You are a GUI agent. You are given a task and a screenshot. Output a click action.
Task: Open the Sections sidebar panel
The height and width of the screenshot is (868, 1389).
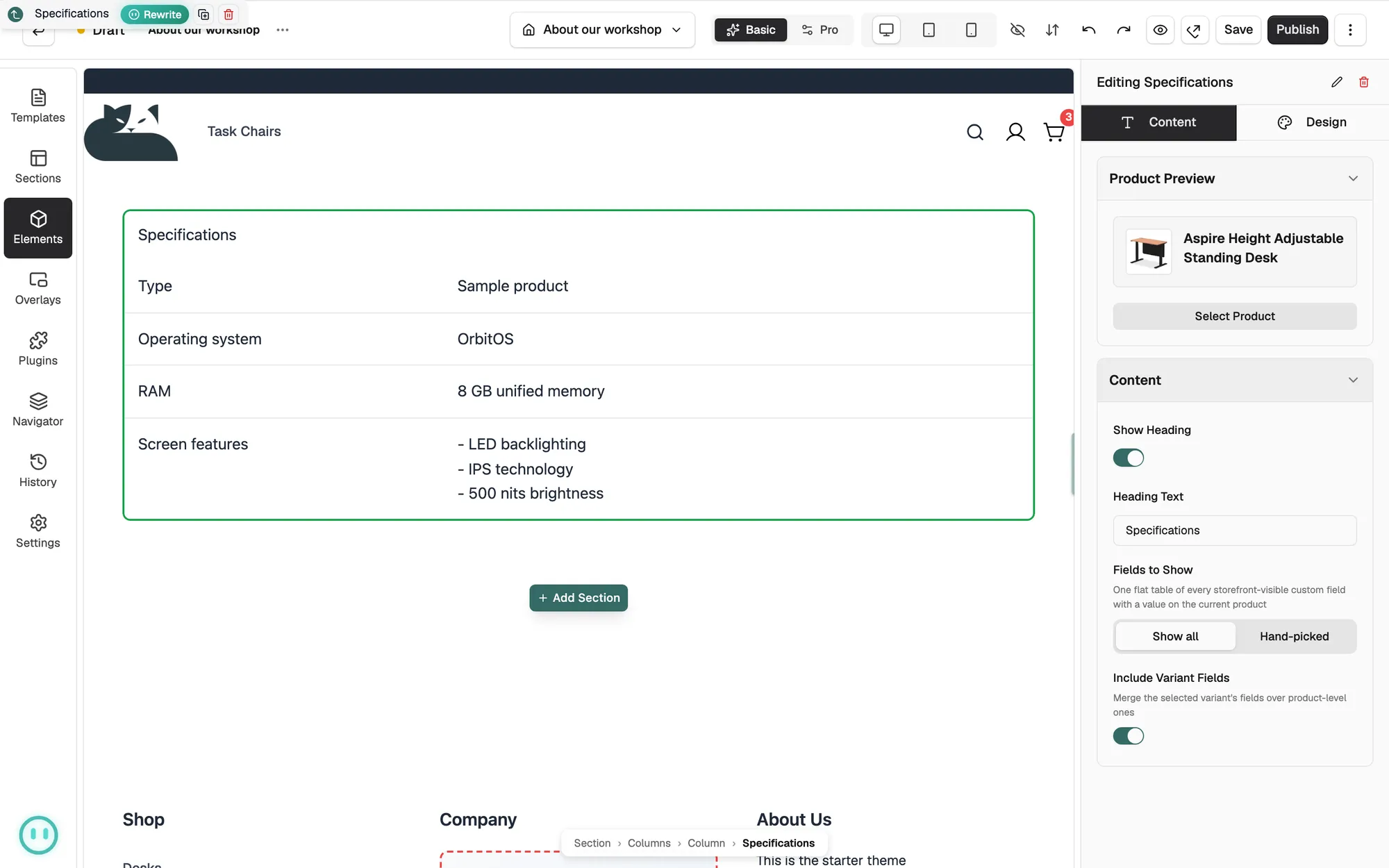click(x=38, y=167)
